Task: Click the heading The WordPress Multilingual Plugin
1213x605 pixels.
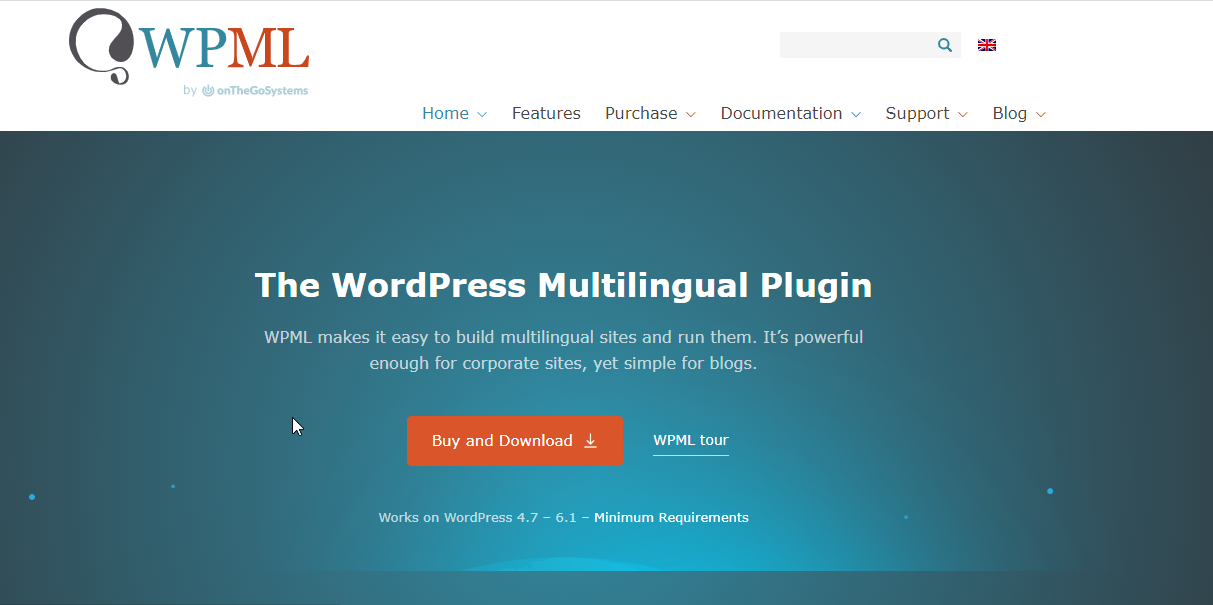Action: (563, 285)
